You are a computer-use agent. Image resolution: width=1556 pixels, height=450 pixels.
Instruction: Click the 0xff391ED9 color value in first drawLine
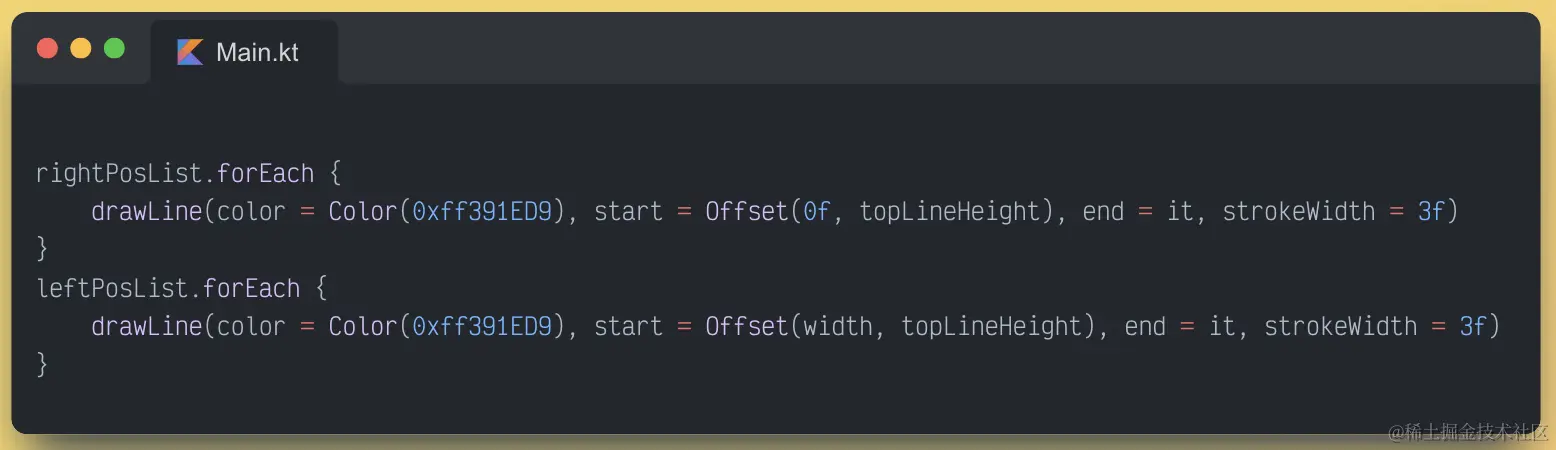tap(482, 212)
